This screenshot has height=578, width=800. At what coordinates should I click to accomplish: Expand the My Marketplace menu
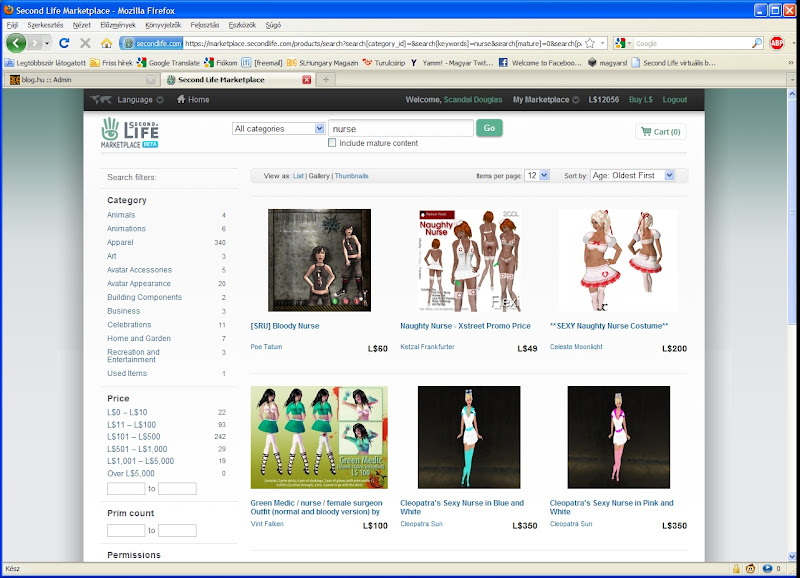[x=546, y=99]
